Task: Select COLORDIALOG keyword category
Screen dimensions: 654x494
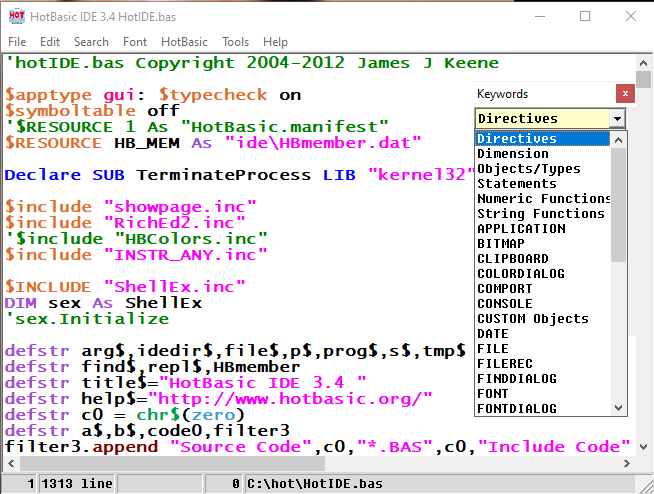Action: point(520,274)
